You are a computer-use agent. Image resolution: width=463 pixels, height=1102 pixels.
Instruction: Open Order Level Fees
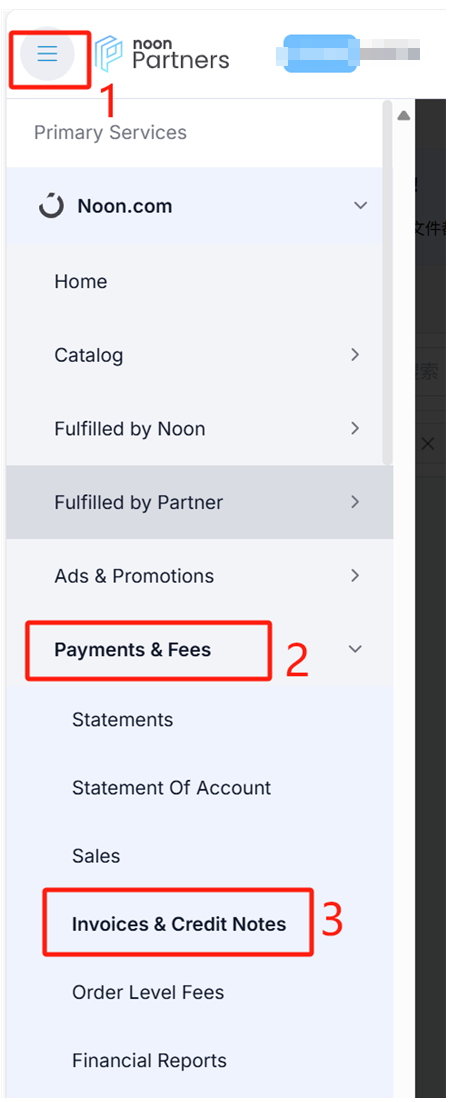pos(148,992)
